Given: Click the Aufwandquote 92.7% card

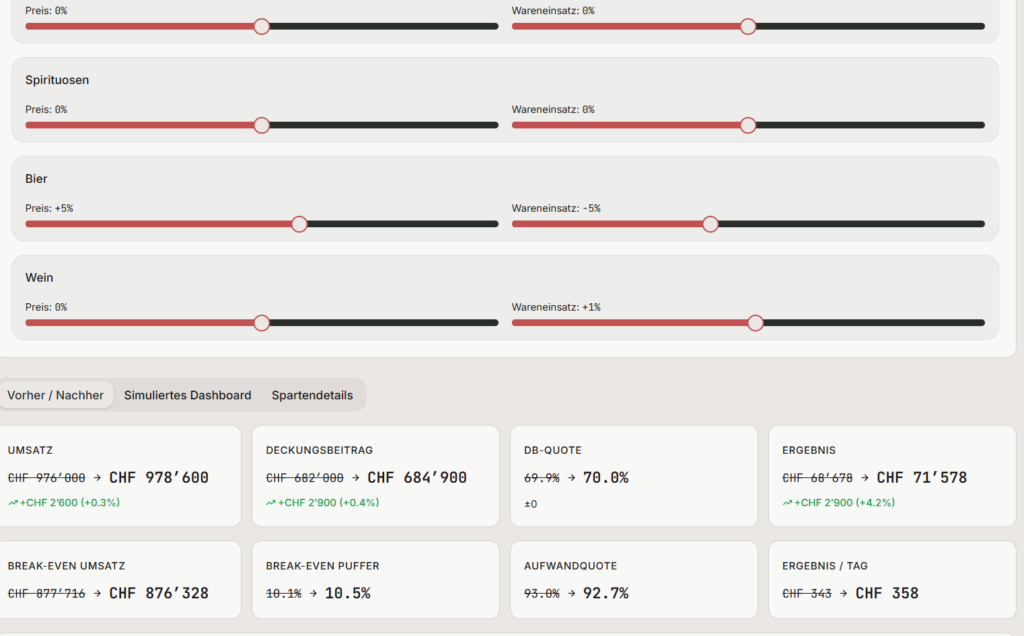Looking at the screenshot, I should [633, 580].
